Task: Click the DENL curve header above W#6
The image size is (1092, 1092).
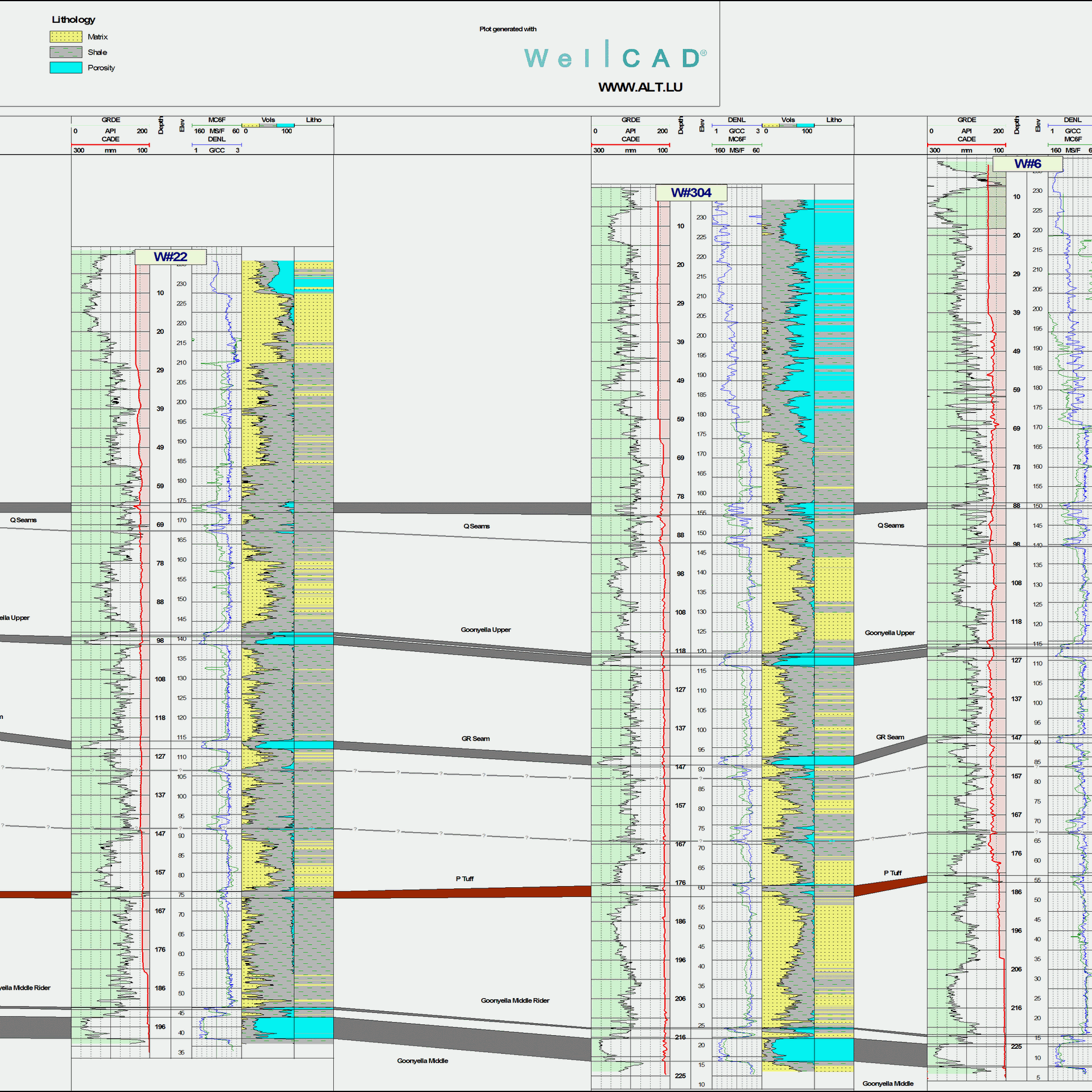Action: tap(1073, 119)
